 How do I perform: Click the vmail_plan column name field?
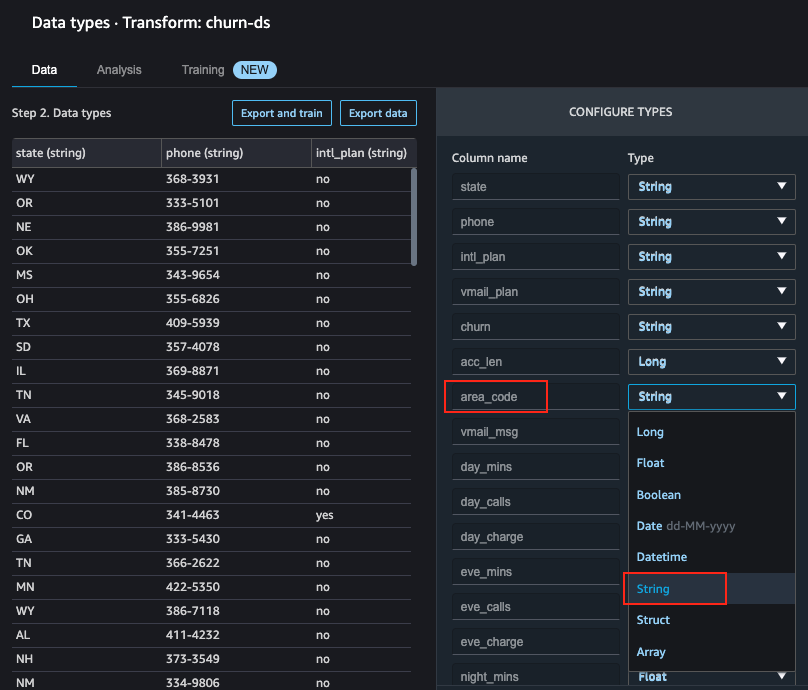click(x=535, y=292)
